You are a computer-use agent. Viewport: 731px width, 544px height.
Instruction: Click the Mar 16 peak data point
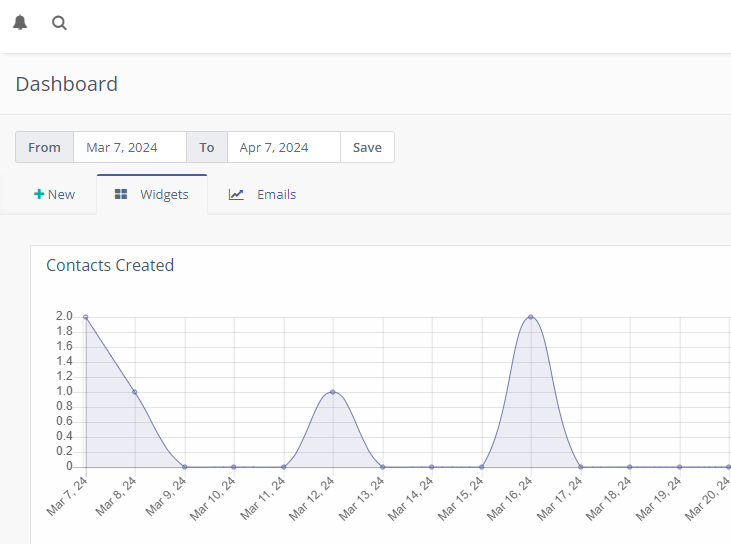coord(530,317)
